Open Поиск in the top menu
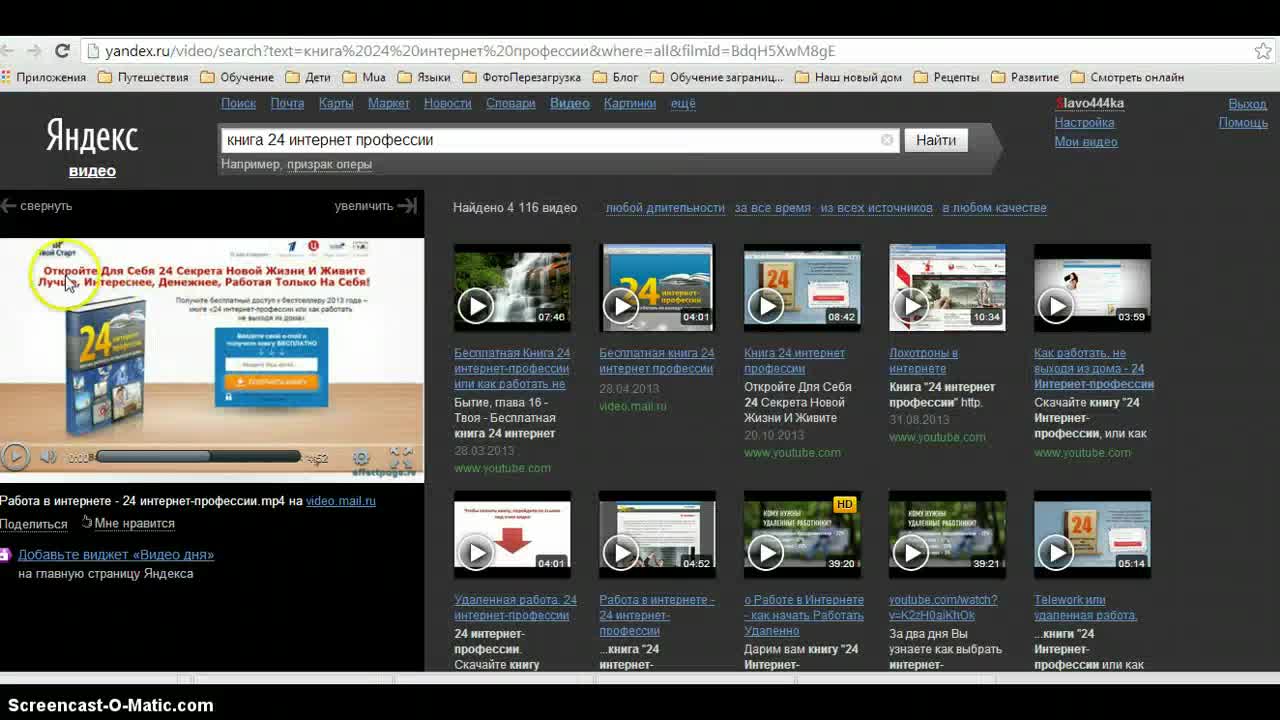The image size is (1280, 720). 238,103
